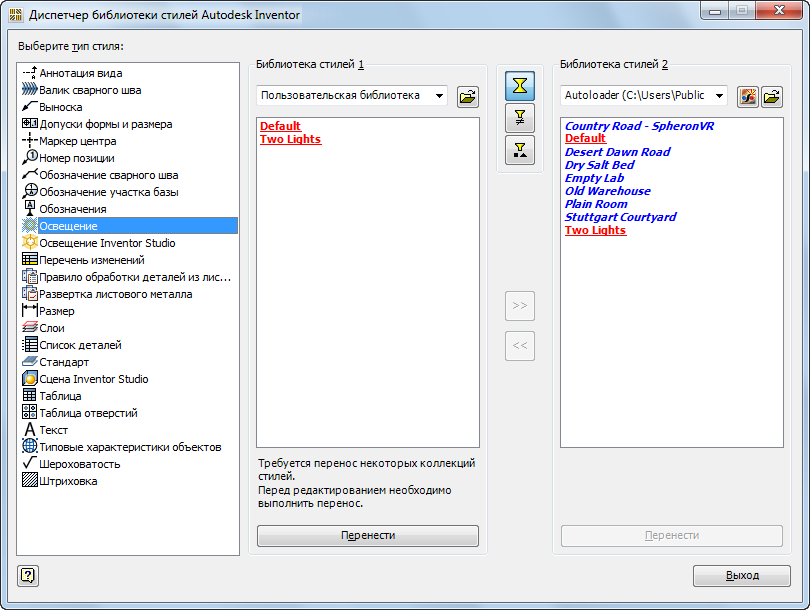Click the Обозначение сварного шва icon
Screen dimensions: 810x610
point(30,175)
